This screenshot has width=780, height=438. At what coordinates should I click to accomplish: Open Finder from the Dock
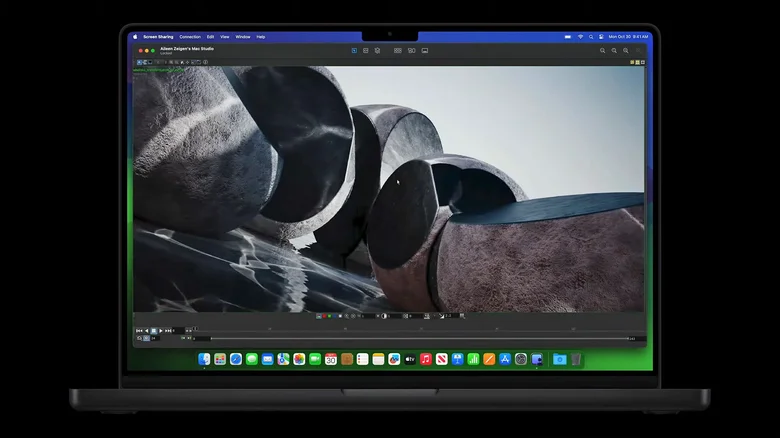204,359
